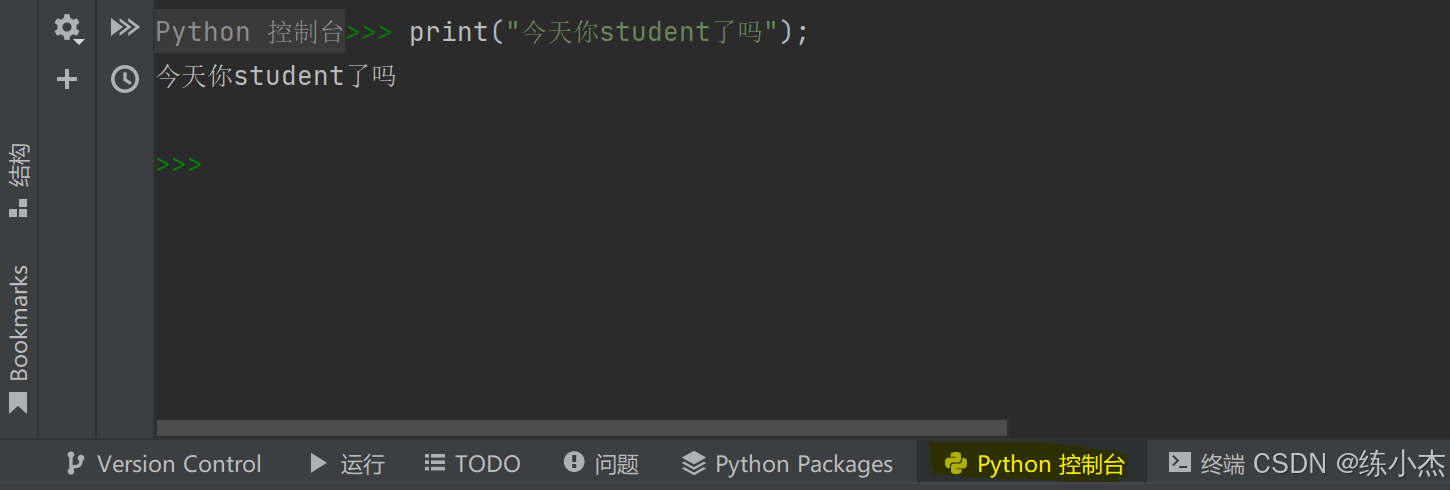This screenshot has width=1450, height=490.
Task: Open the Python Packages tab
Action: (787, 464)
